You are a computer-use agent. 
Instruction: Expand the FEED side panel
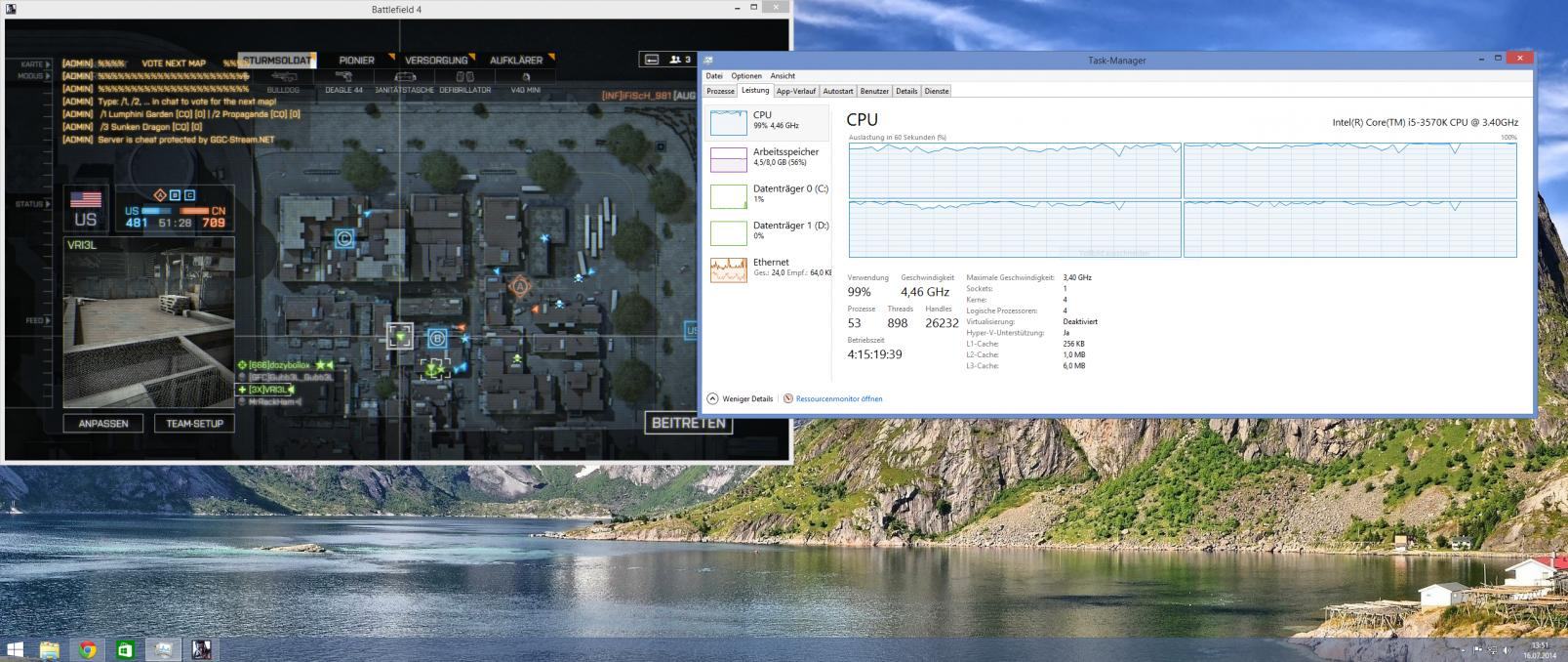(39, 320)
